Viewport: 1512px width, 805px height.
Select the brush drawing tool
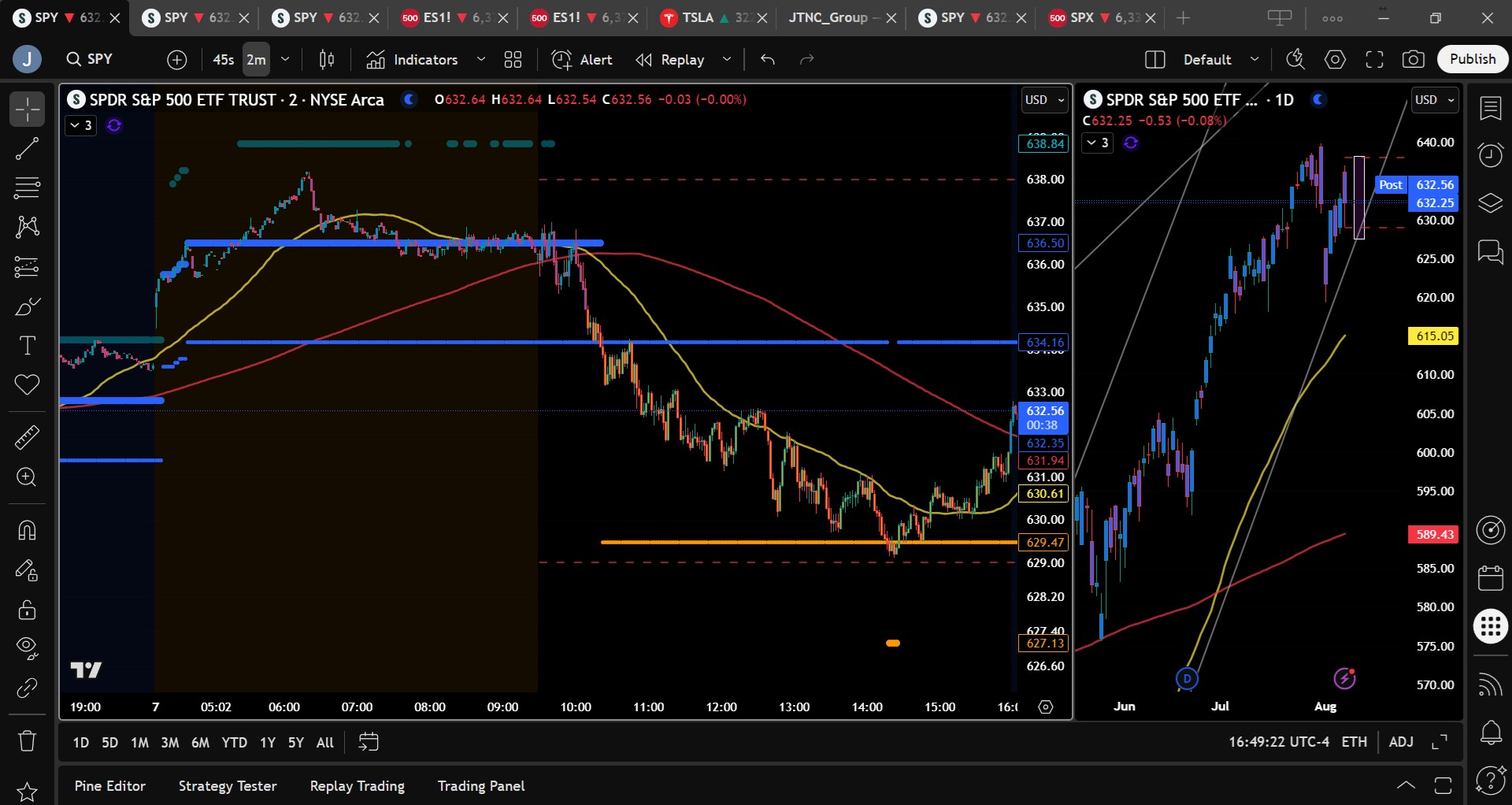(27, 306)
